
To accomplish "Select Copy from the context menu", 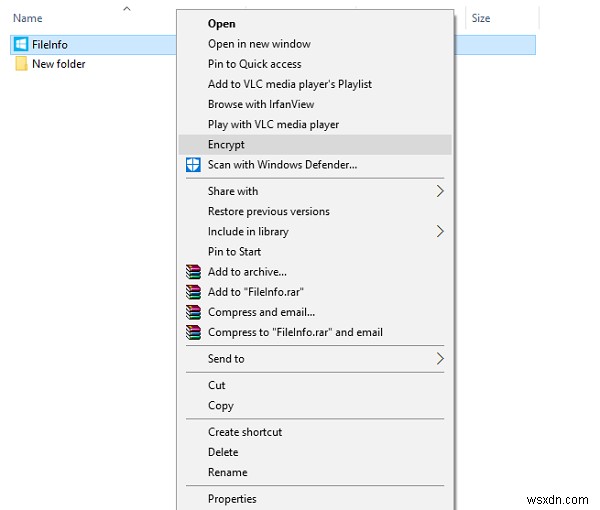I will tap(315, 405).
